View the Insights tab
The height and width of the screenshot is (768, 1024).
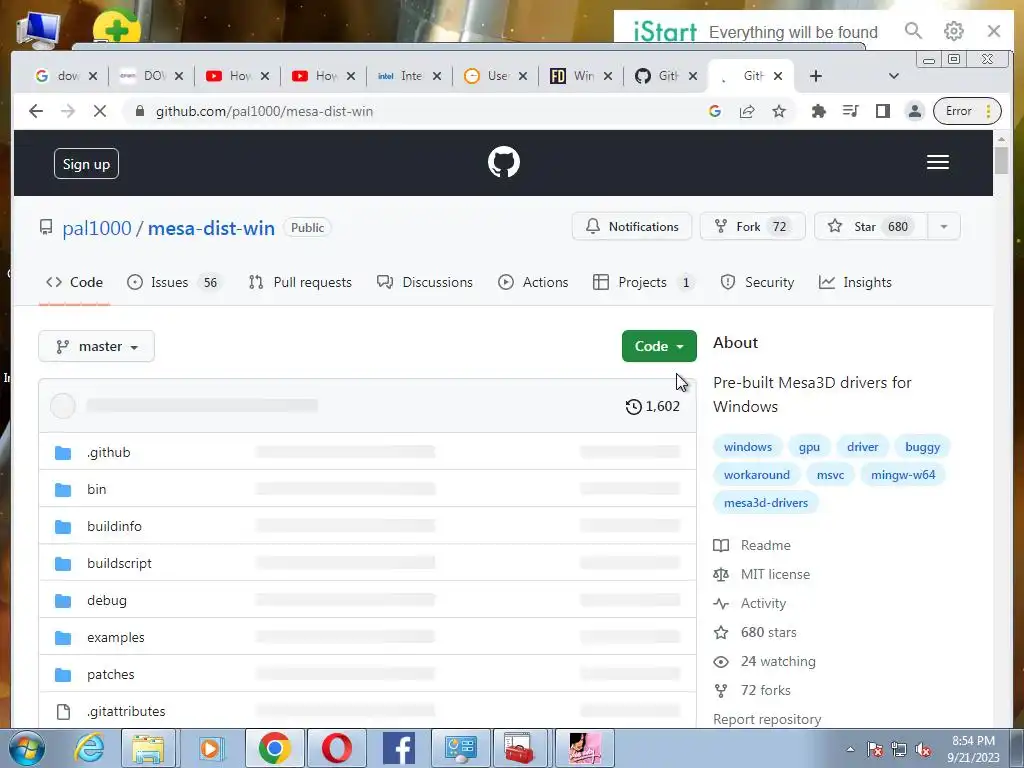(855, 282)
